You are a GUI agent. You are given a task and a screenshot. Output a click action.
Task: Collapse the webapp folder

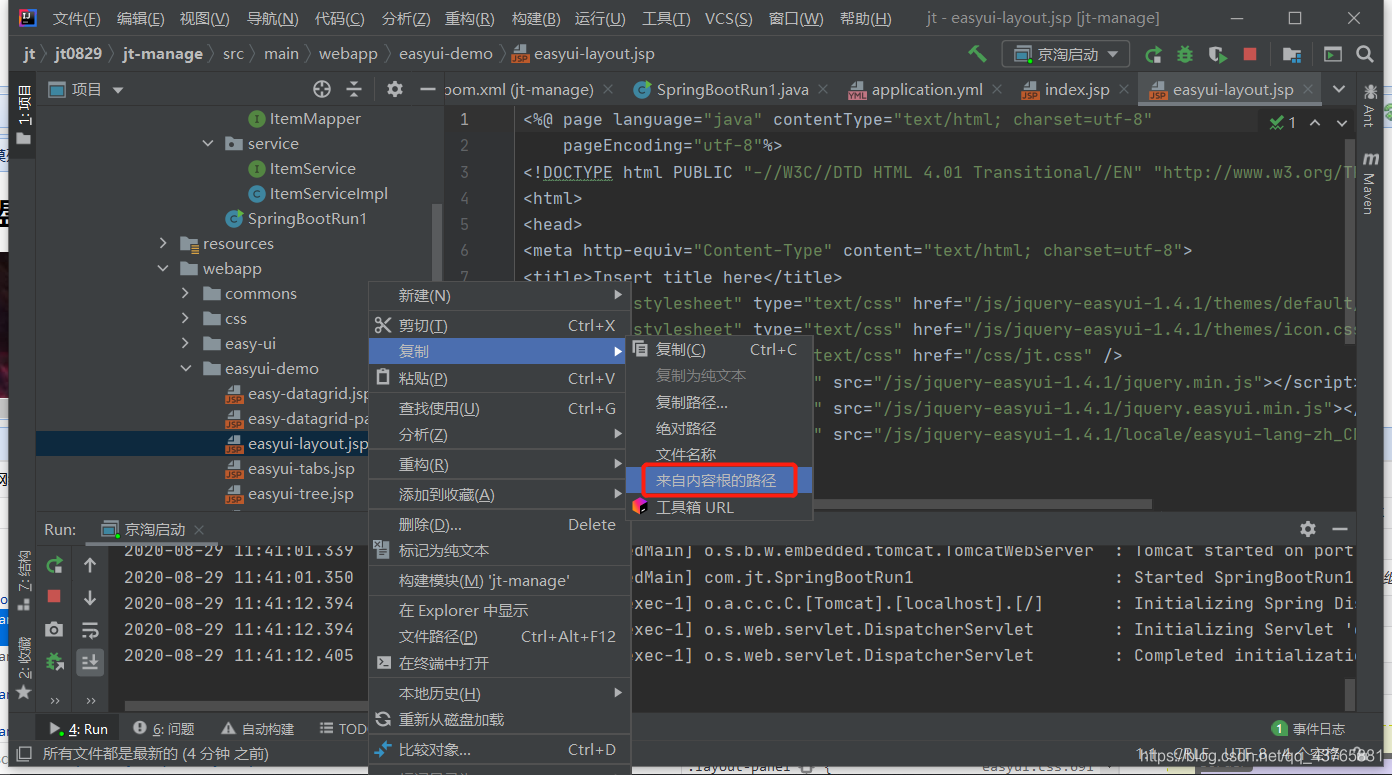[x=164, y=268]
